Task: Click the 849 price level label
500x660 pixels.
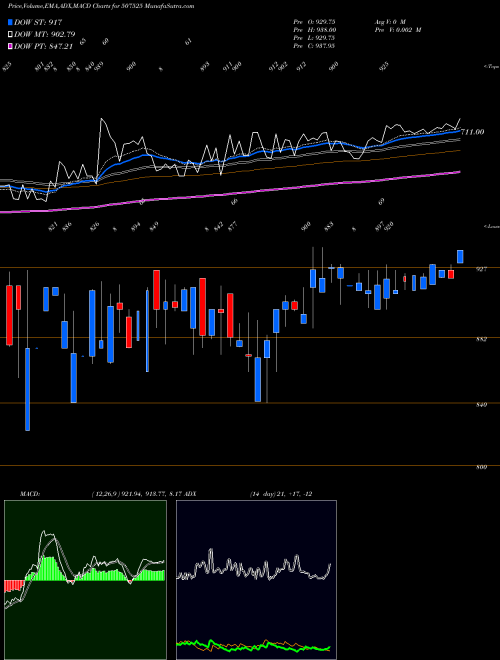Action: coord(481,405)
